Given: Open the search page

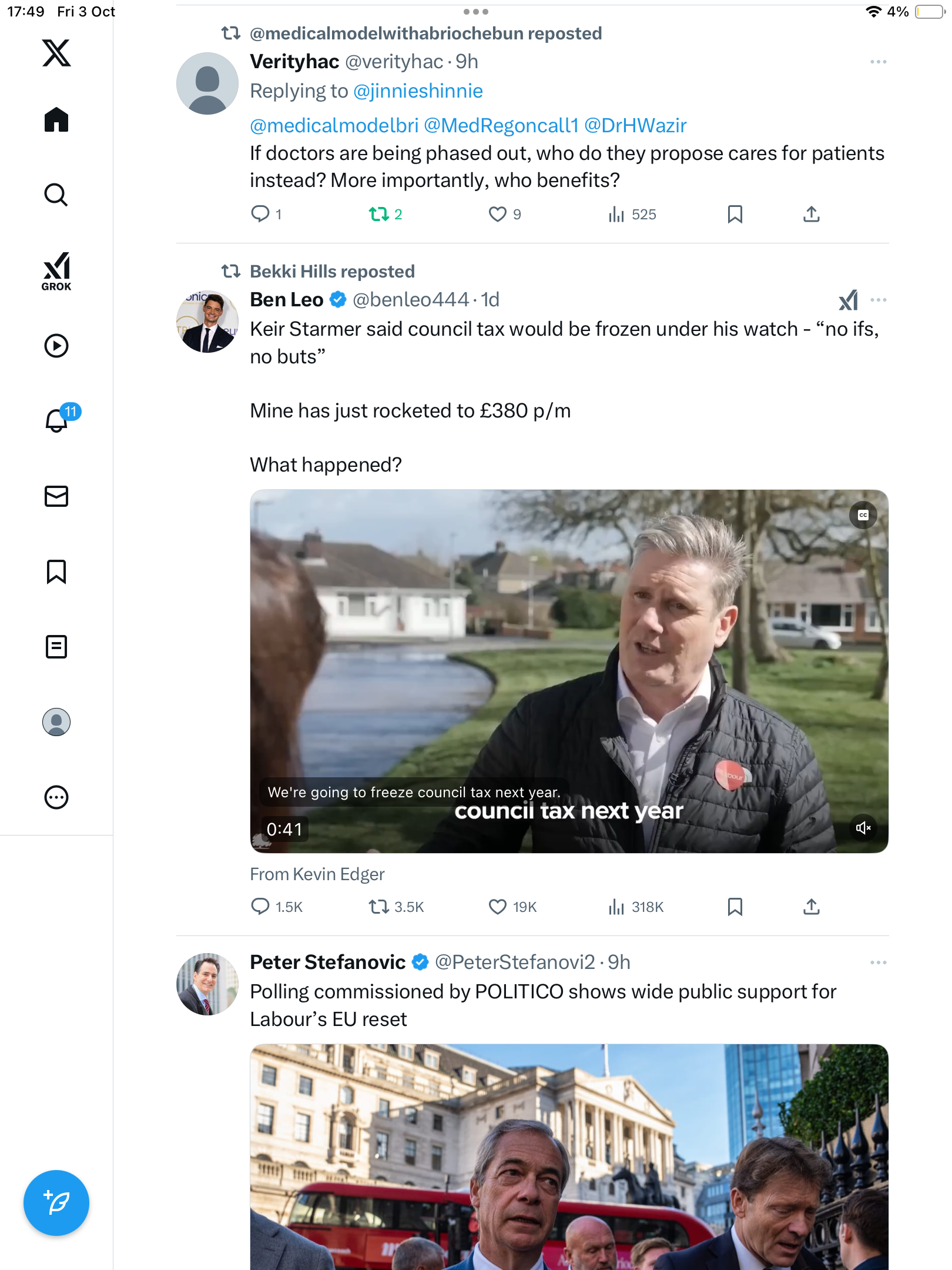Looking at the screenshot, I should coord(56,195).
